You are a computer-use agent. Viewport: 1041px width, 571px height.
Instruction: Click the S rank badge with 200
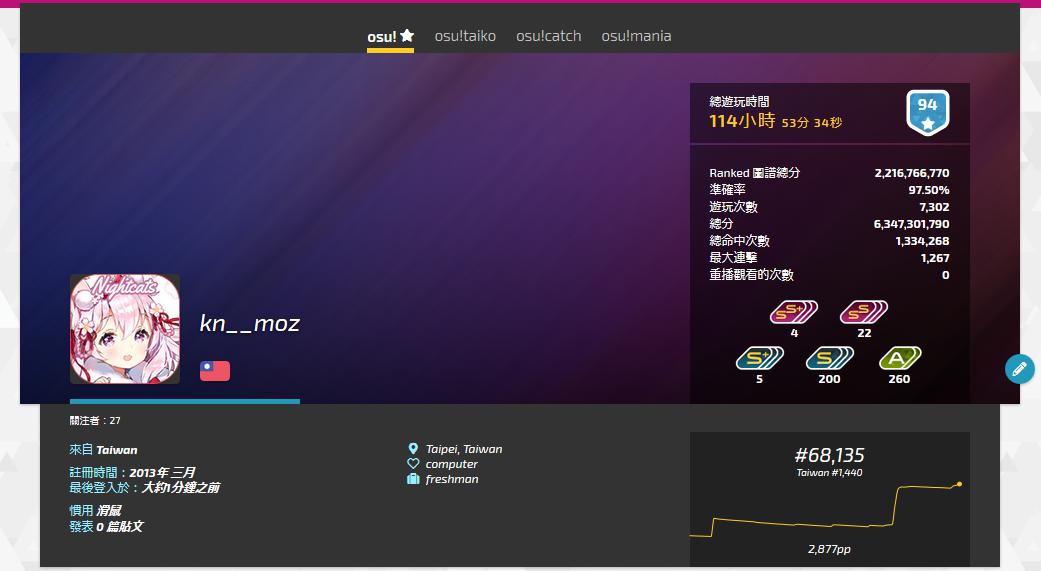coord(829,359)
